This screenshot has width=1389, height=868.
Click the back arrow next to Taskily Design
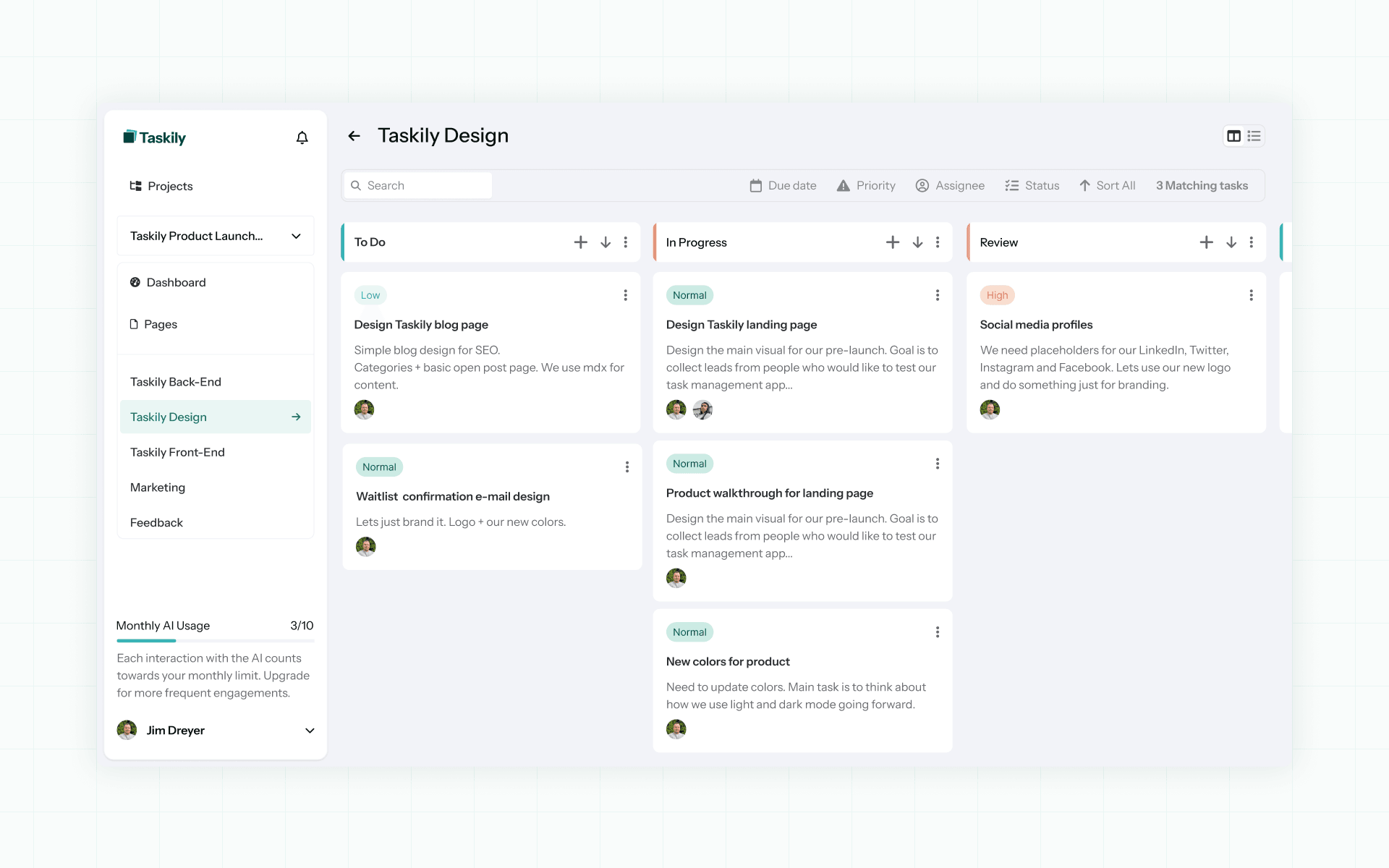point(354,136)
